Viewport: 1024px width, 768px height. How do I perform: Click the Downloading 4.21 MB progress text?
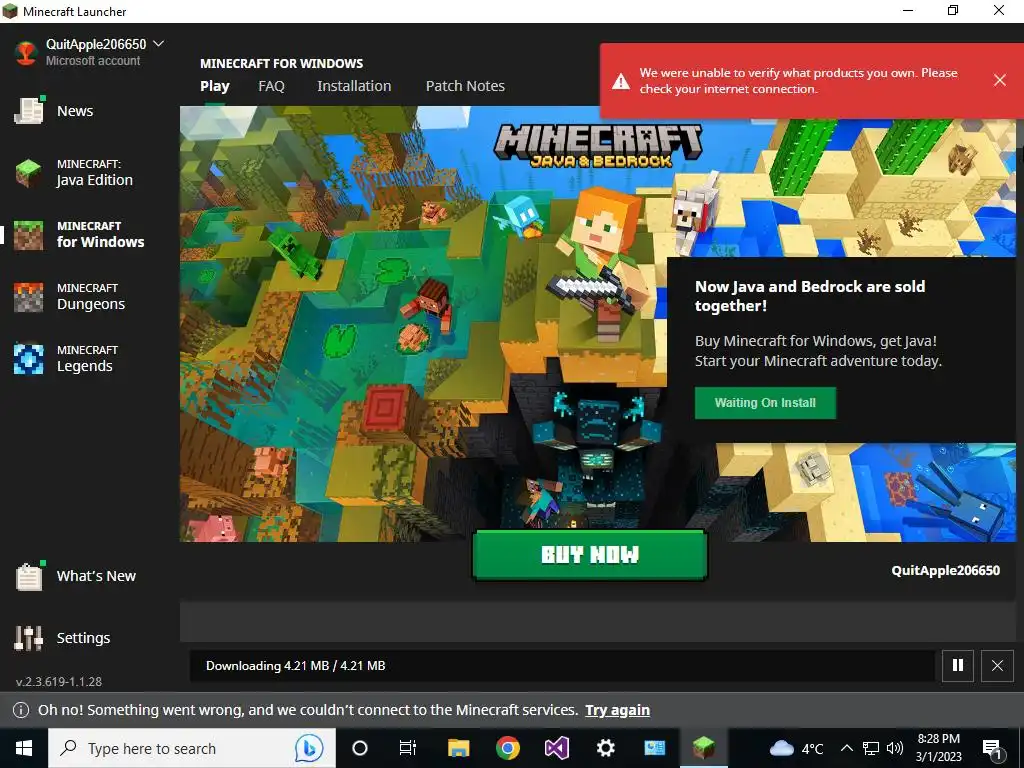point(295,665)
